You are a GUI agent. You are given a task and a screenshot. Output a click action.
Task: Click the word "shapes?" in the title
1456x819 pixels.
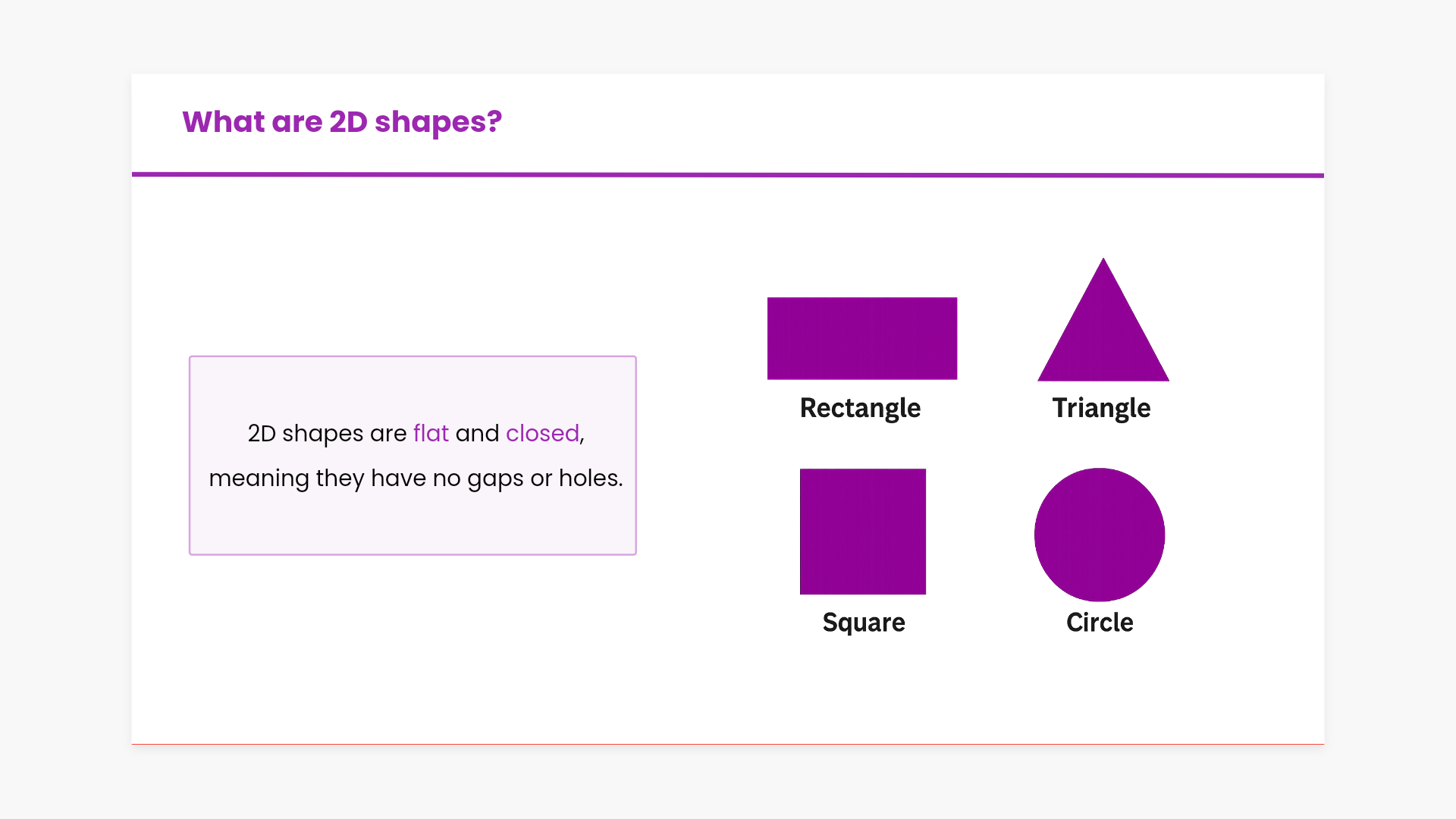point(438,122)
